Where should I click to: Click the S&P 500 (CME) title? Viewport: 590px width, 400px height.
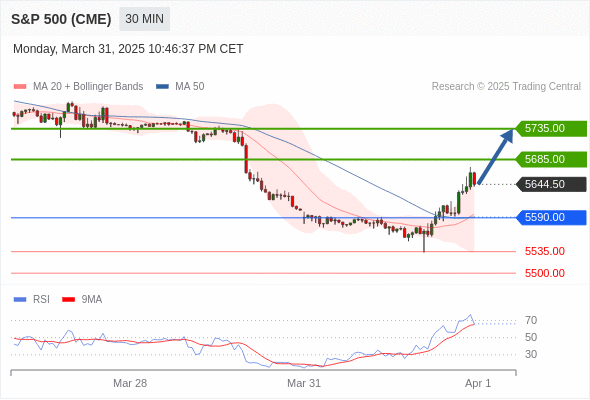[x=61, y=19]
